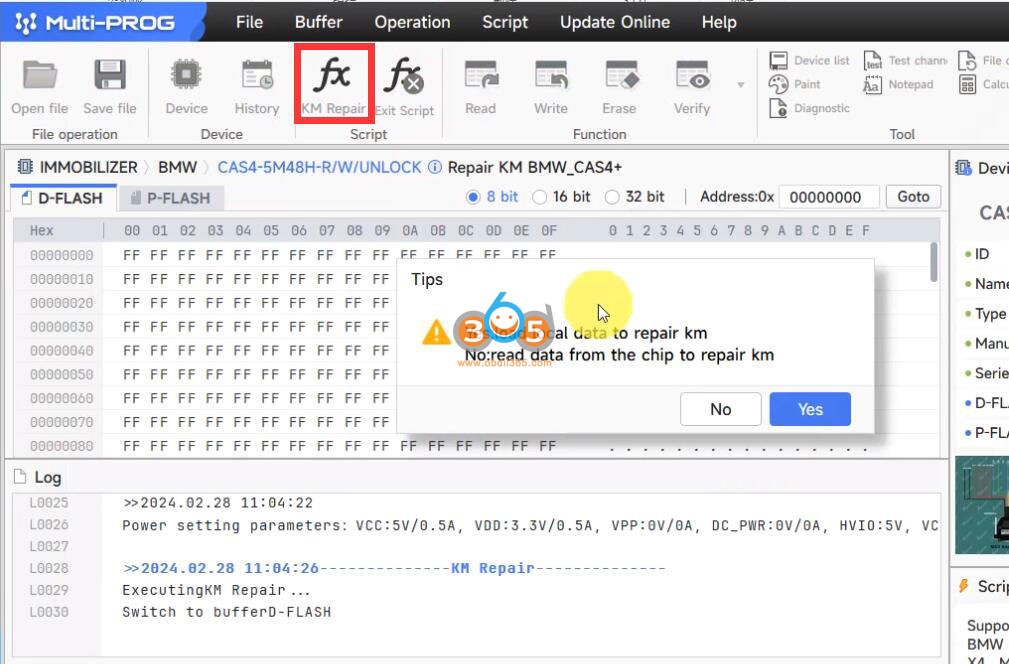Viewport: 1009px width, 664px height.
Task: Click the CAS4-5M48H-R/W/UNLOCK breadcrumb link
Action: (319, 167)
